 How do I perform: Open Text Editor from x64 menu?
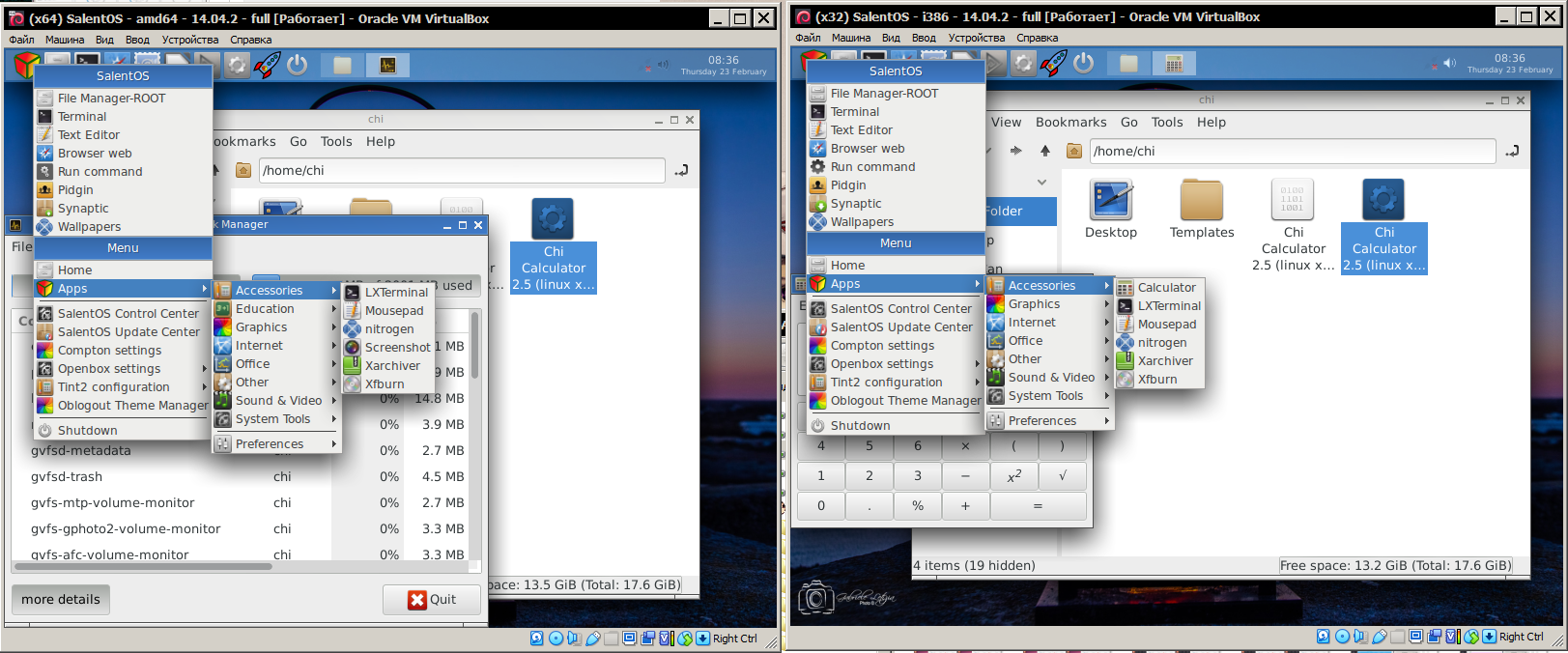coord(89,135)
